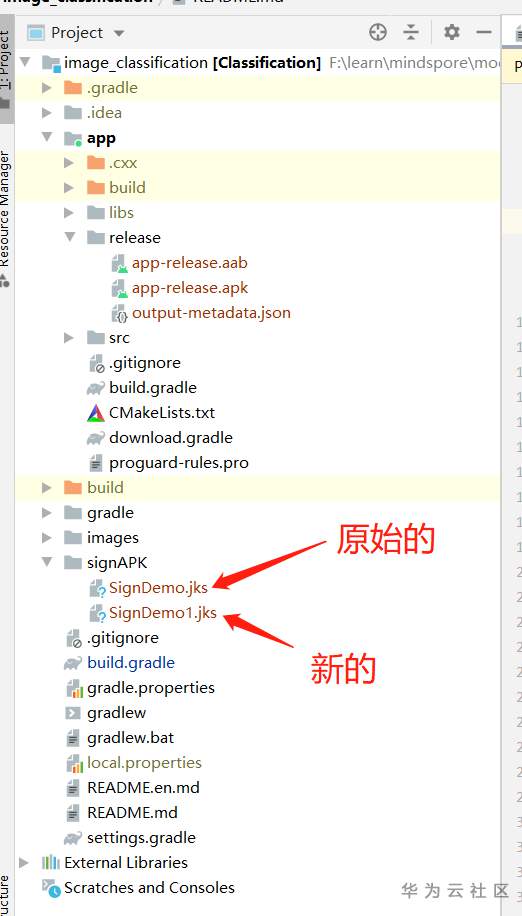Click the Scratches and Consoles icon

coord(51,888)
